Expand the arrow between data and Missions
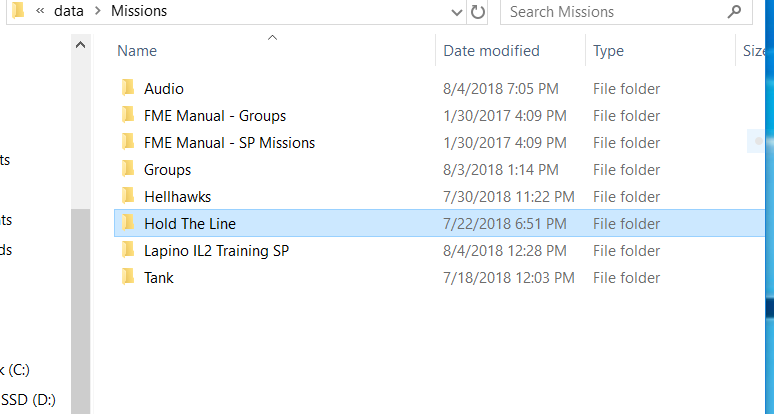Screen dimensions: 774x414 pos(97,11)
